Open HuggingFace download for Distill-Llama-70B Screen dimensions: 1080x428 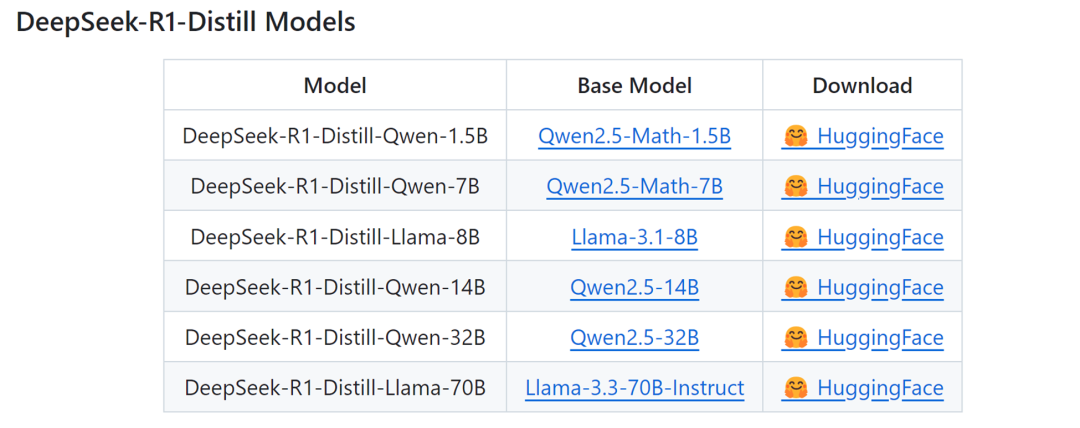click(x=879, y=388)
